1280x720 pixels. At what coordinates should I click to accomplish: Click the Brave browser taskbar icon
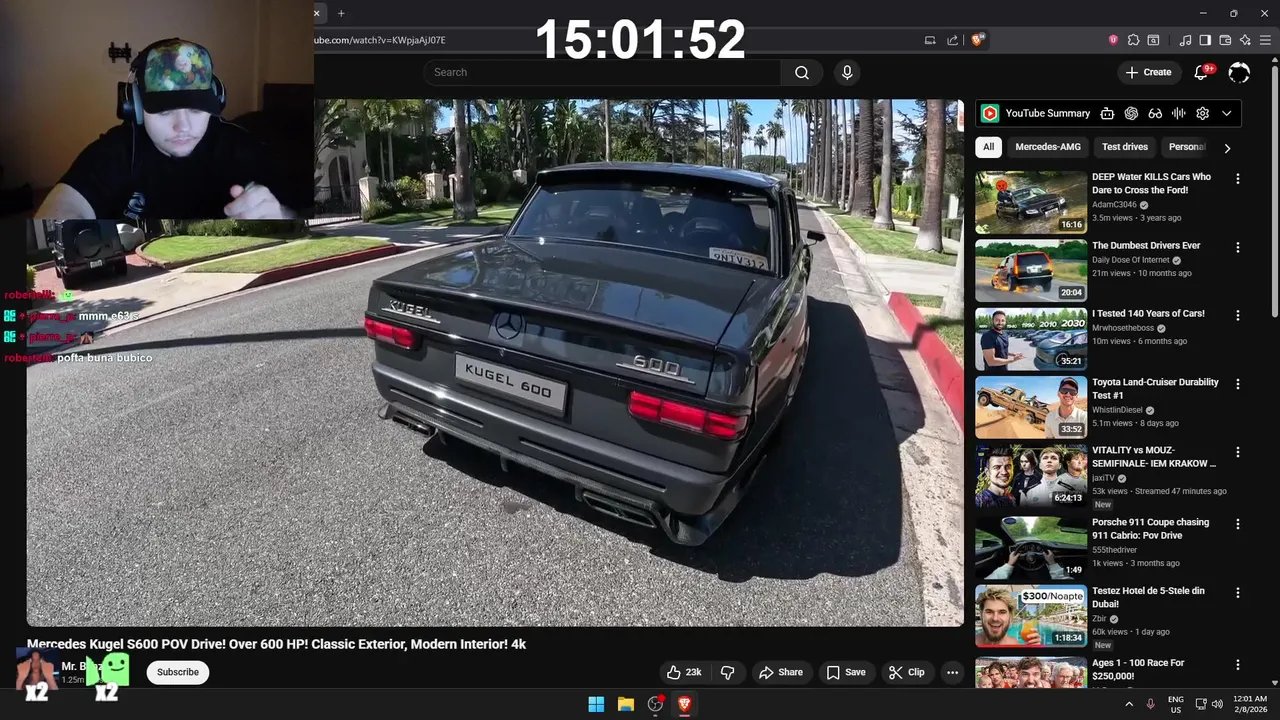(685, 704)
